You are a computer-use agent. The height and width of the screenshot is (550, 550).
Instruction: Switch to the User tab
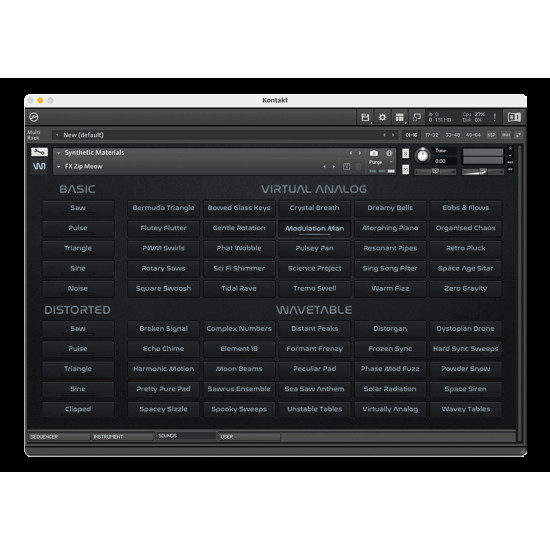(x=249, y=437)
